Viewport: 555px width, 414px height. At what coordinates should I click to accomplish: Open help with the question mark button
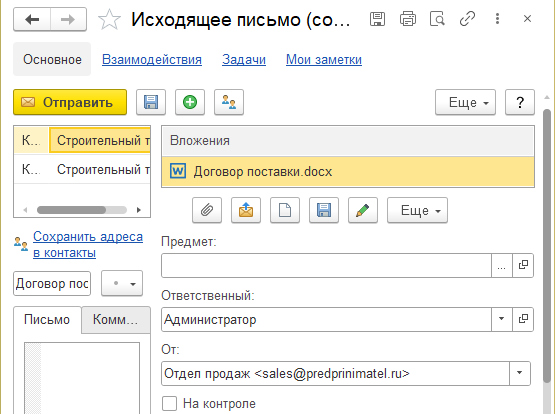520,102
